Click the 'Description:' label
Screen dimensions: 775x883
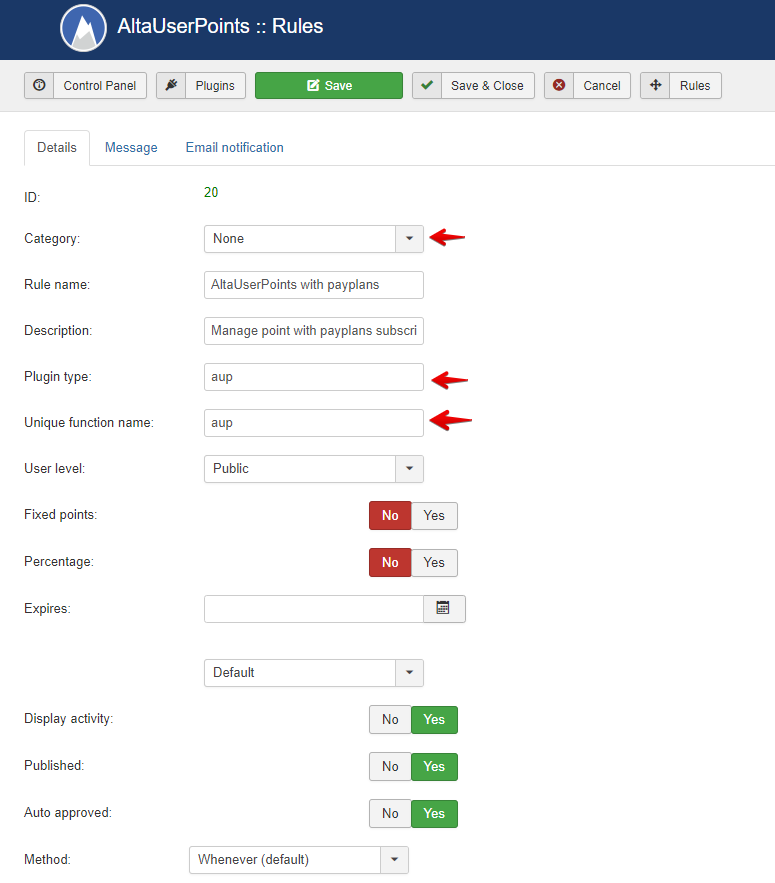58,331
